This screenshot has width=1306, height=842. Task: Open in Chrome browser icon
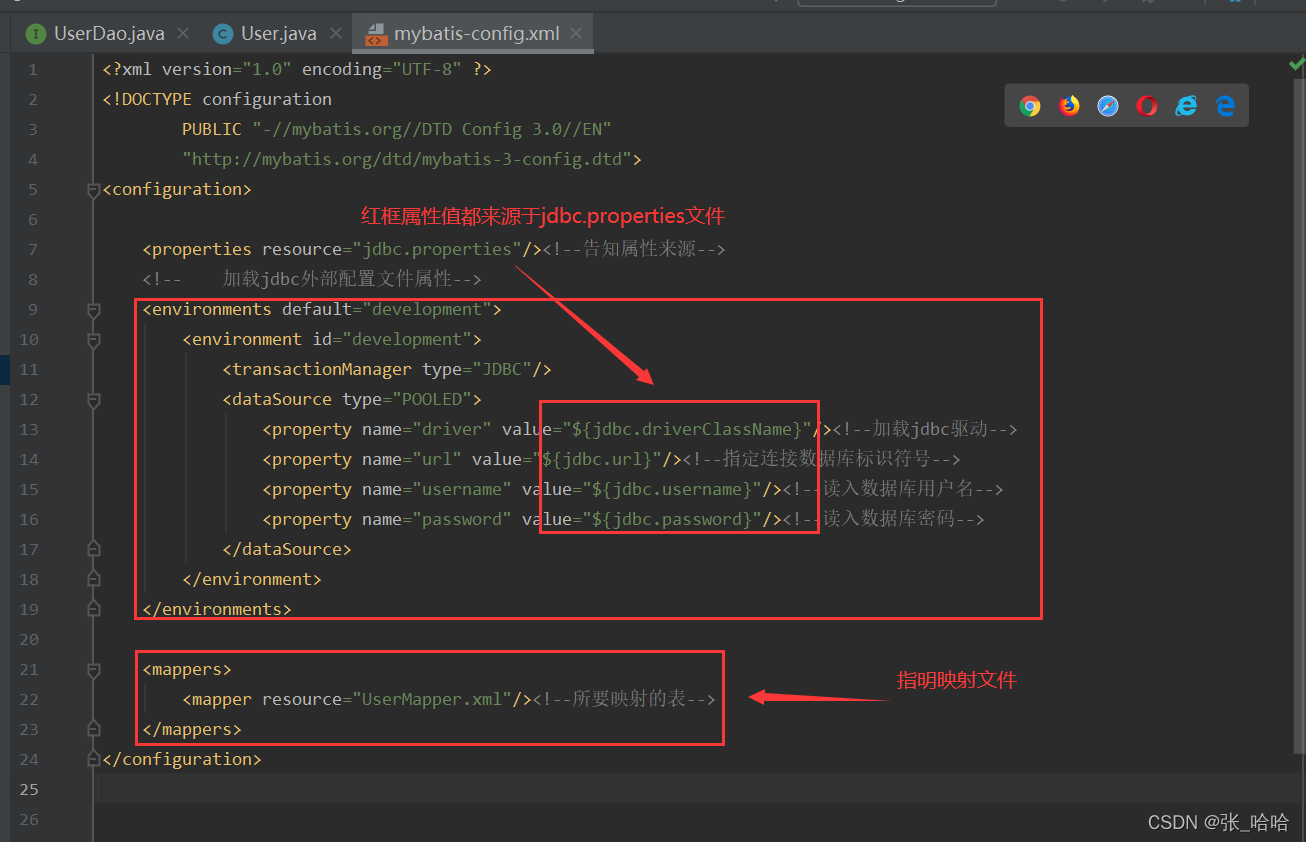(x=1030, y=106)
